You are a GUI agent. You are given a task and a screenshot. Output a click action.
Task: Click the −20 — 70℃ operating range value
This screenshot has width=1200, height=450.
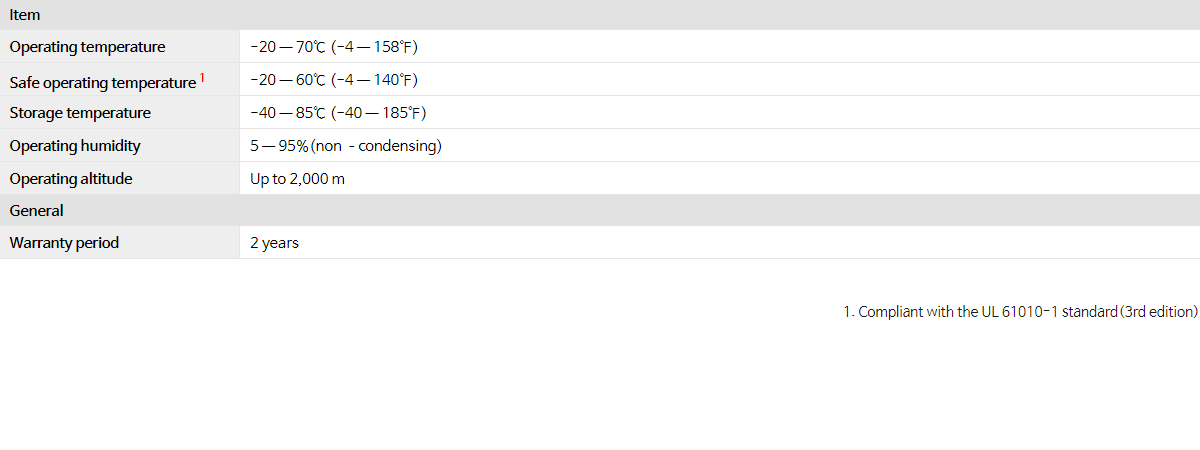click(288, 47)
